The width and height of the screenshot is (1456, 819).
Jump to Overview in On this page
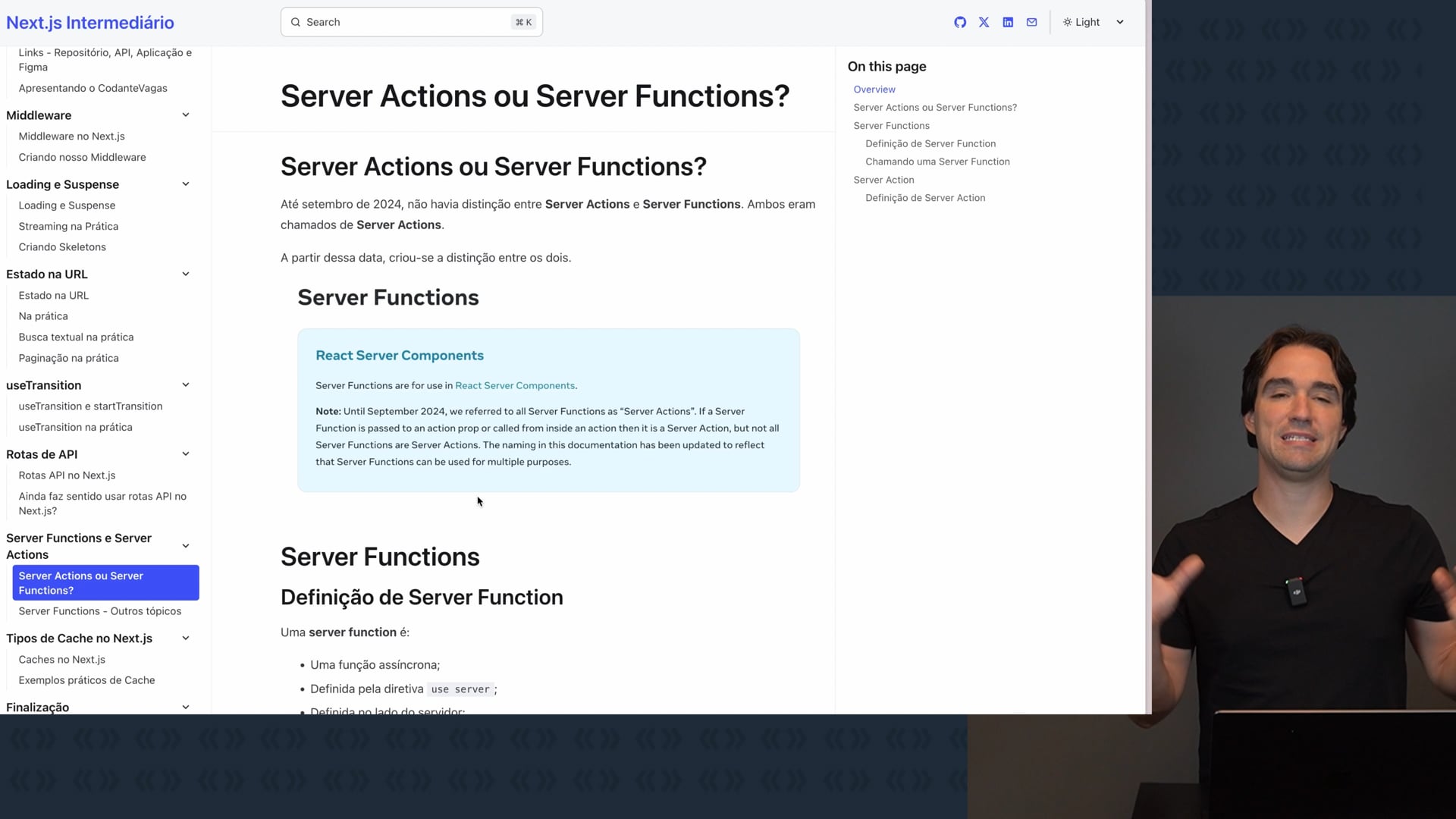coord(874,89)
